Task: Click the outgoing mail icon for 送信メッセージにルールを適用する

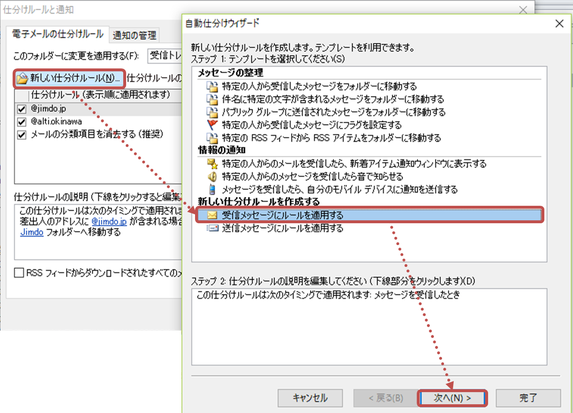Action: point(212,228)
